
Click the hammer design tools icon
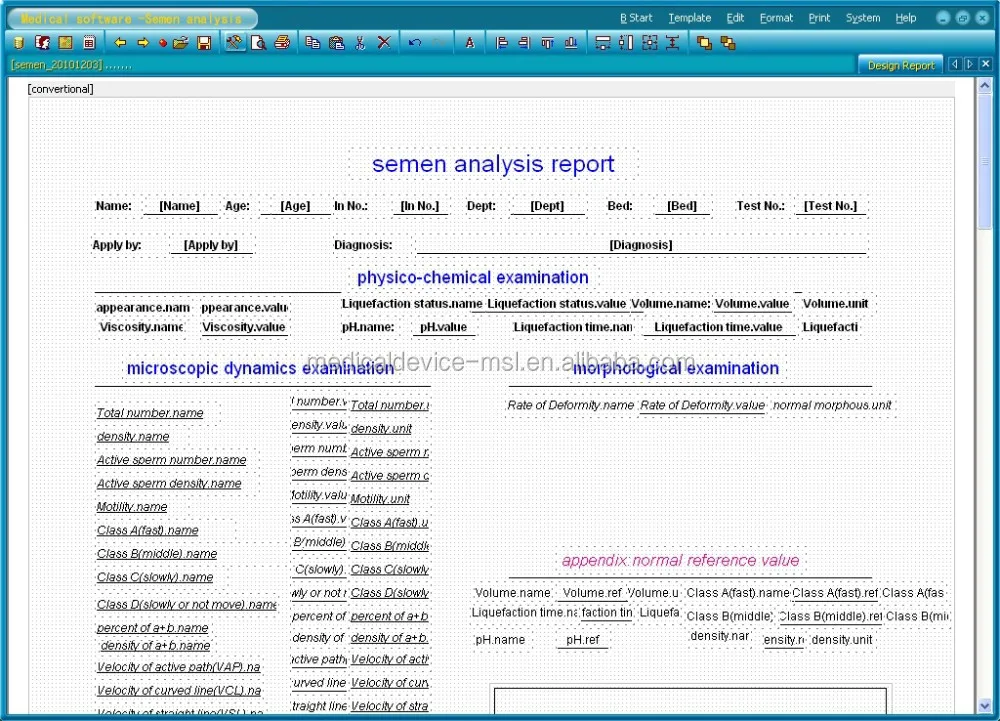tap(235, 43)
